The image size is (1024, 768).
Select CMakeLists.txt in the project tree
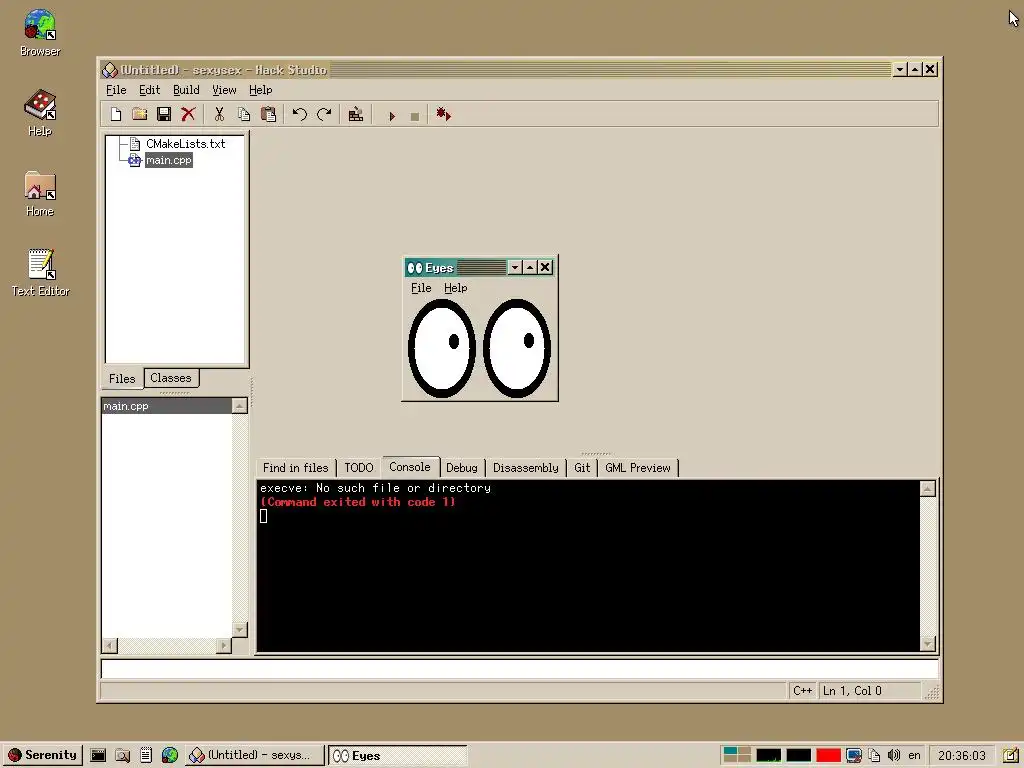point(185,144)
